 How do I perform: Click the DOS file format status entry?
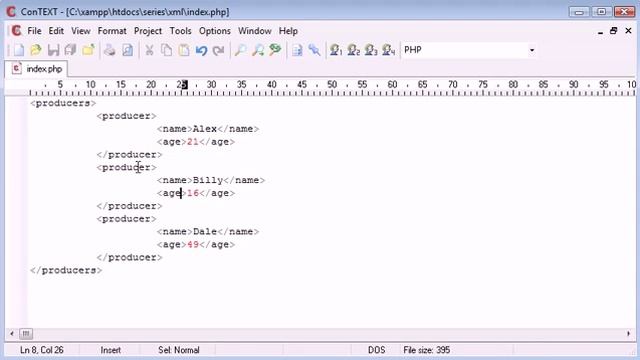tap(376, 350)
